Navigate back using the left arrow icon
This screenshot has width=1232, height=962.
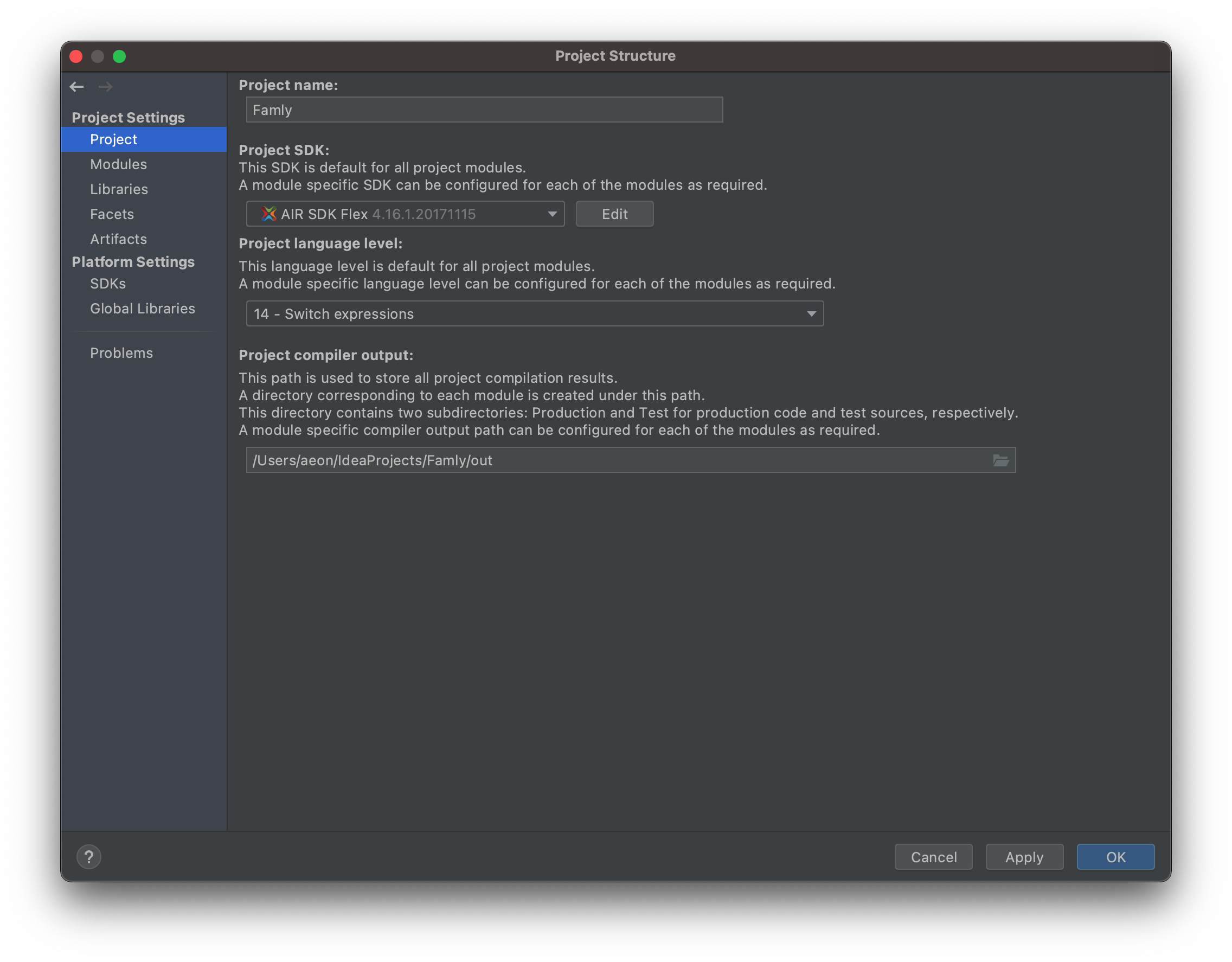tap(76, 86)
